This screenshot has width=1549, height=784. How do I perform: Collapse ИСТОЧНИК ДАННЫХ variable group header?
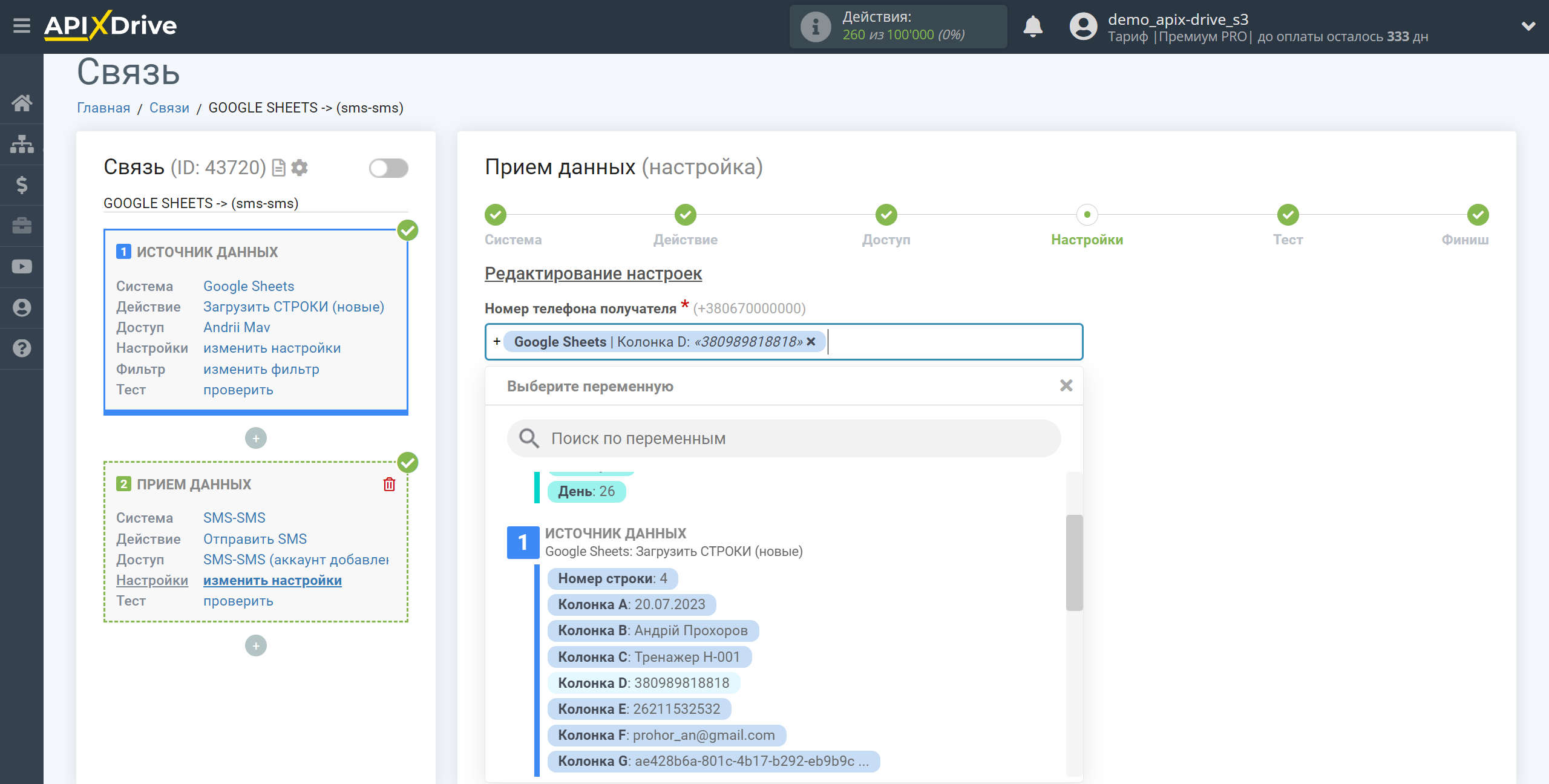pyautogui.click(x=655, y=542)
